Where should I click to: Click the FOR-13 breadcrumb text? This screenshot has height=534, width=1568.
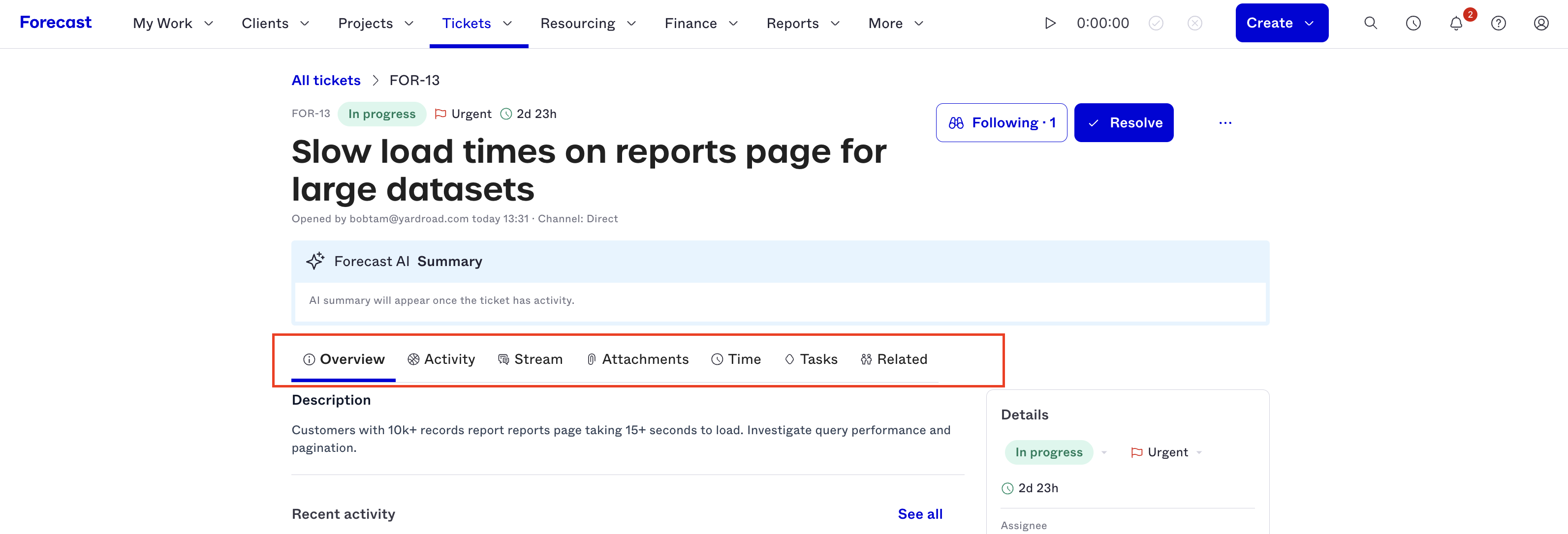pyautogui.click(x=414, y=80)
